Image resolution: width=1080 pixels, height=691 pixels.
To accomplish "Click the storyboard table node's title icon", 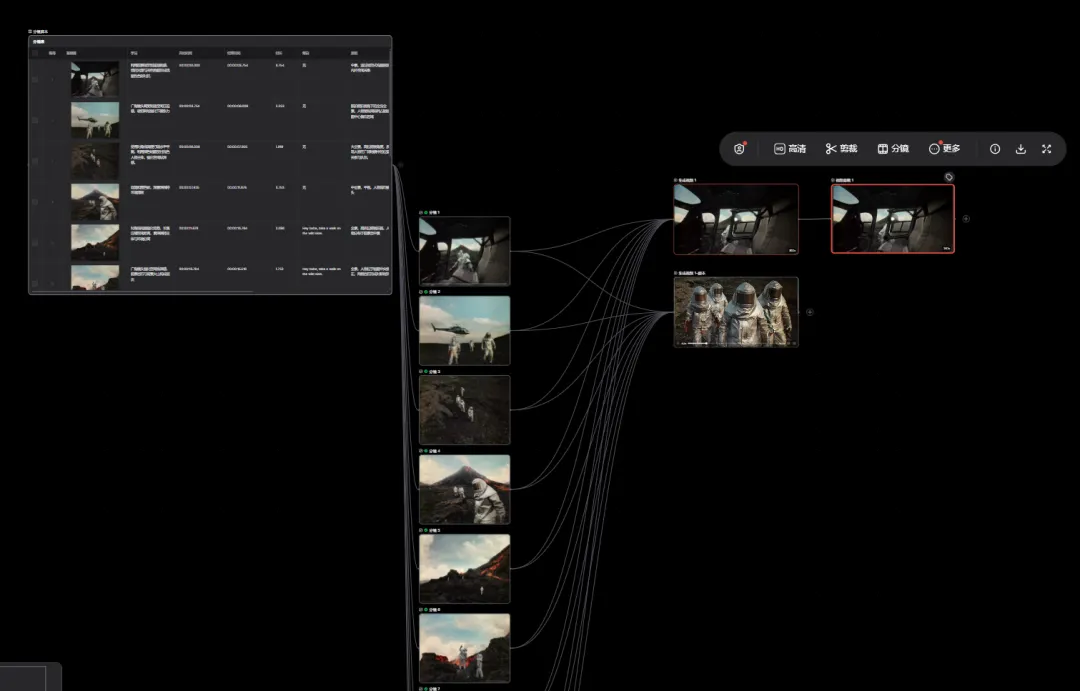I will tap(30, 32).
